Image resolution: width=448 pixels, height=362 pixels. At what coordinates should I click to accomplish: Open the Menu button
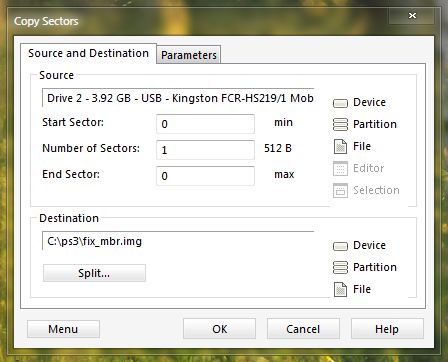tap(63, 329)
